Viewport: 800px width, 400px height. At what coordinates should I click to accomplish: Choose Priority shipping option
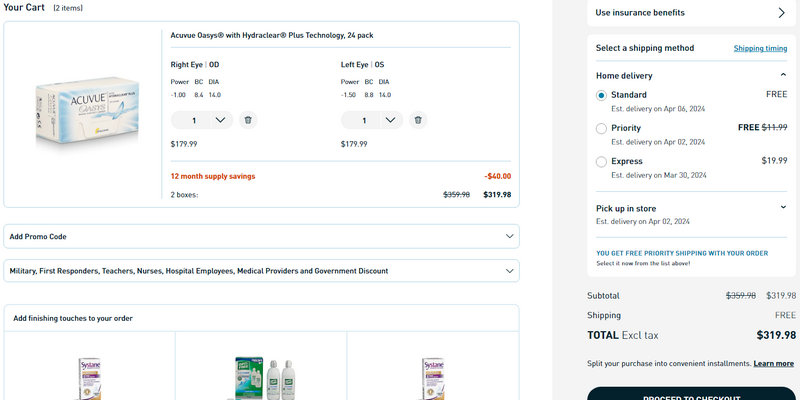click(x=601, y=128)
